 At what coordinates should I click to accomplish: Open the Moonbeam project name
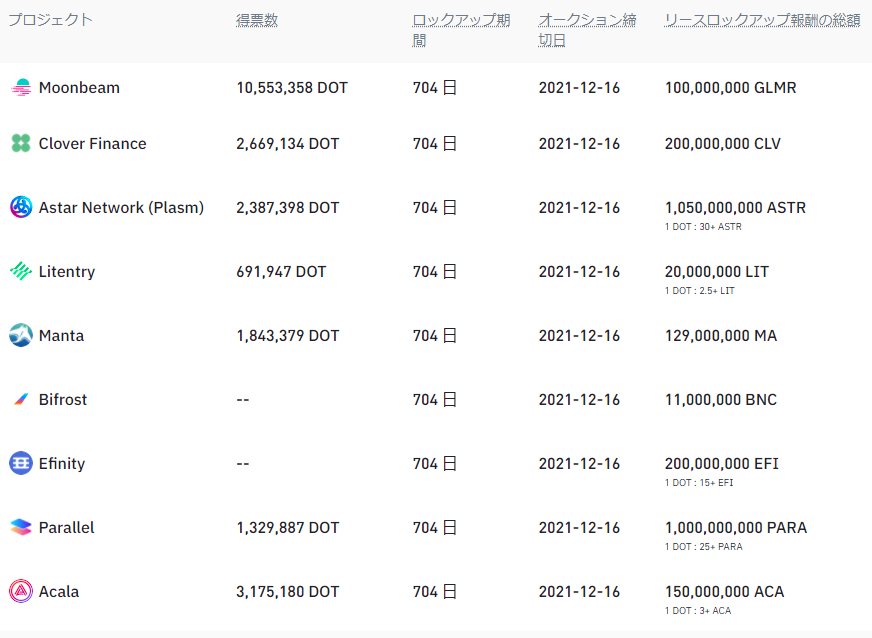click(x=80, y=88)
